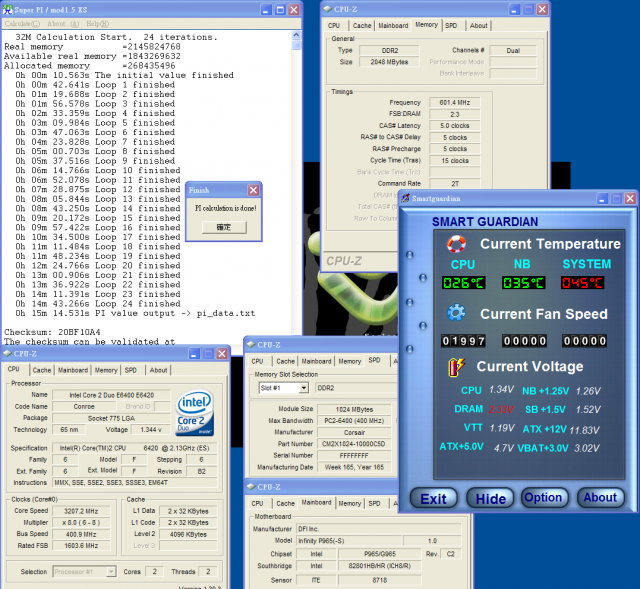Open Memory tab in CPU-Z Mainboard window
This screenshot has width=640, height=589.
349,503
